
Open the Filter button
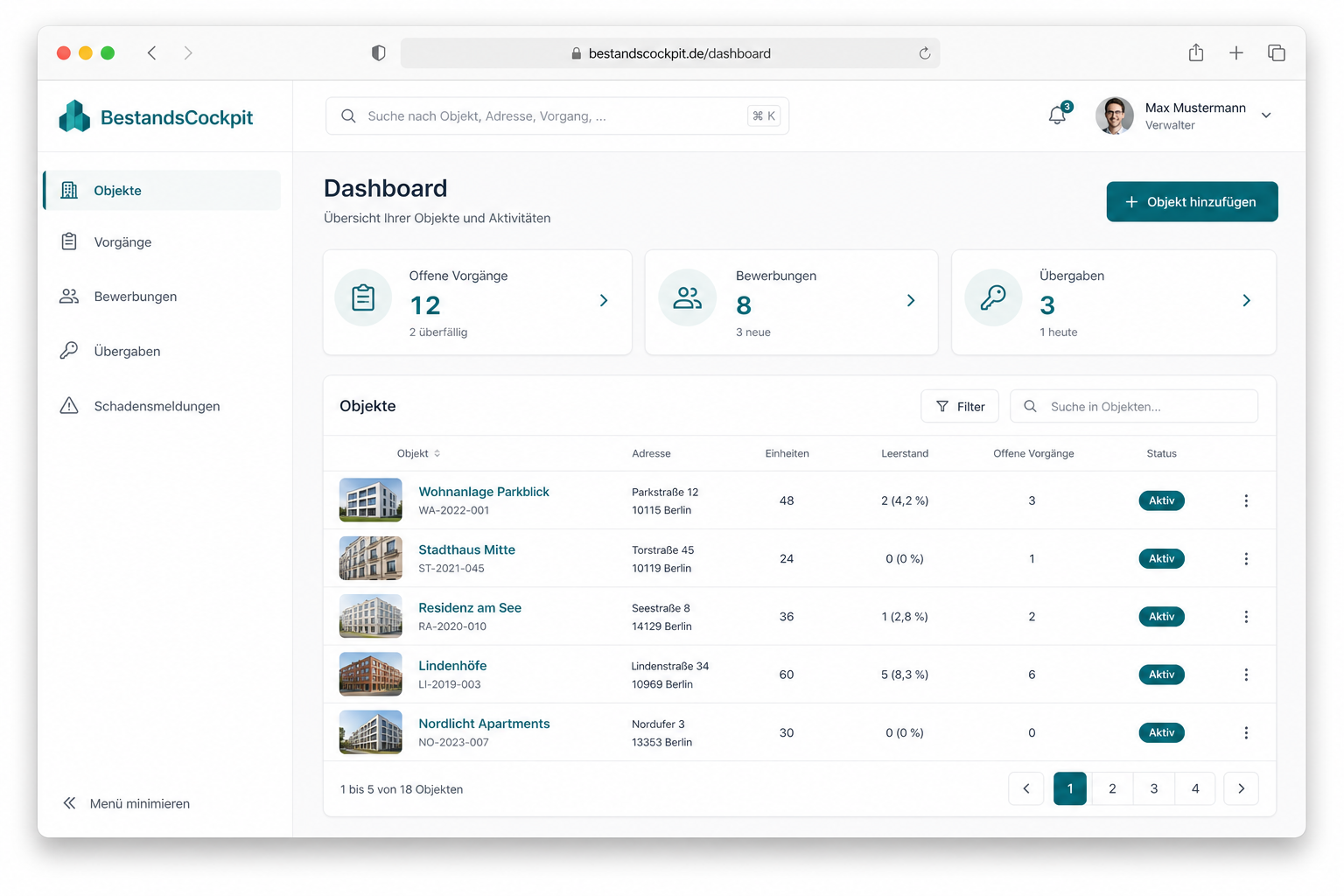[x=960, y=406]
